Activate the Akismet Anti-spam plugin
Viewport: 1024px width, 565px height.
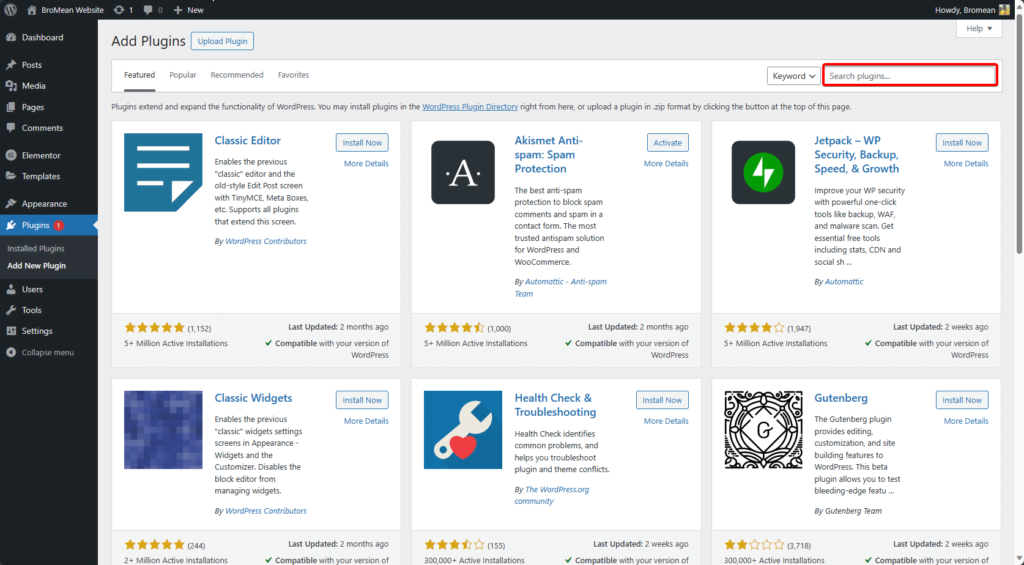[x=667, y=142]
